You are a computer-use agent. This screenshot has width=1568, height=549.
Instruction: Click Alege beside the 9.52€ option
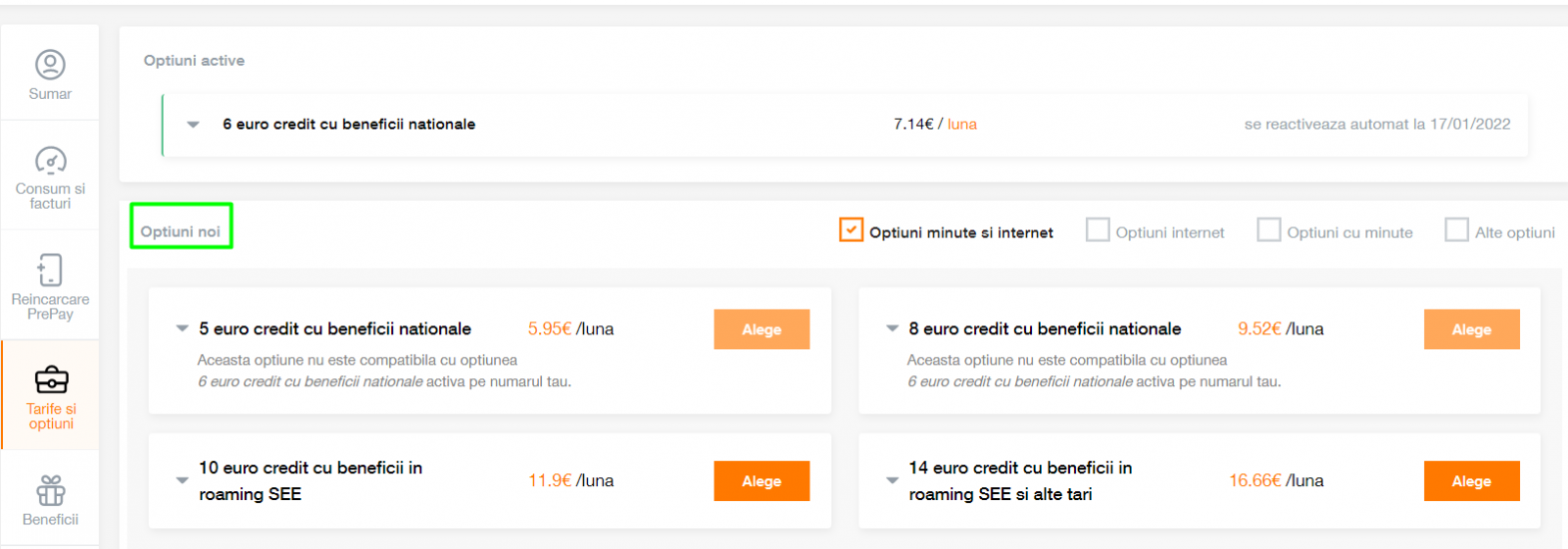click(x=1471, y=329)
